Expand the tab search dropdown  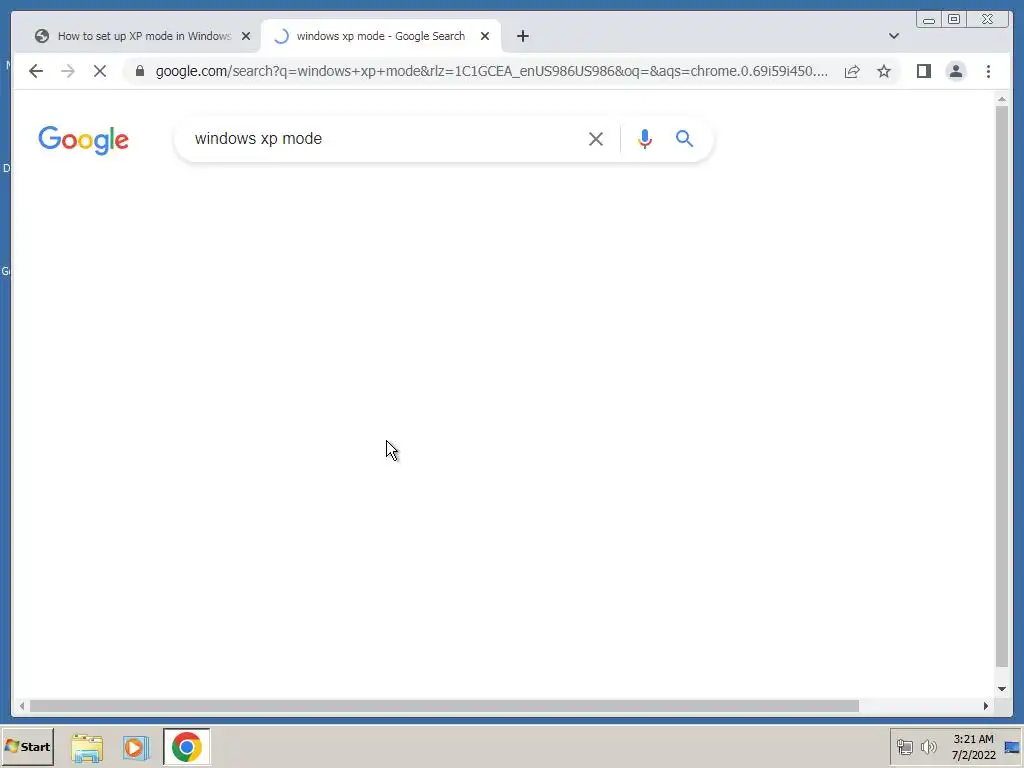tap(893, 36)
